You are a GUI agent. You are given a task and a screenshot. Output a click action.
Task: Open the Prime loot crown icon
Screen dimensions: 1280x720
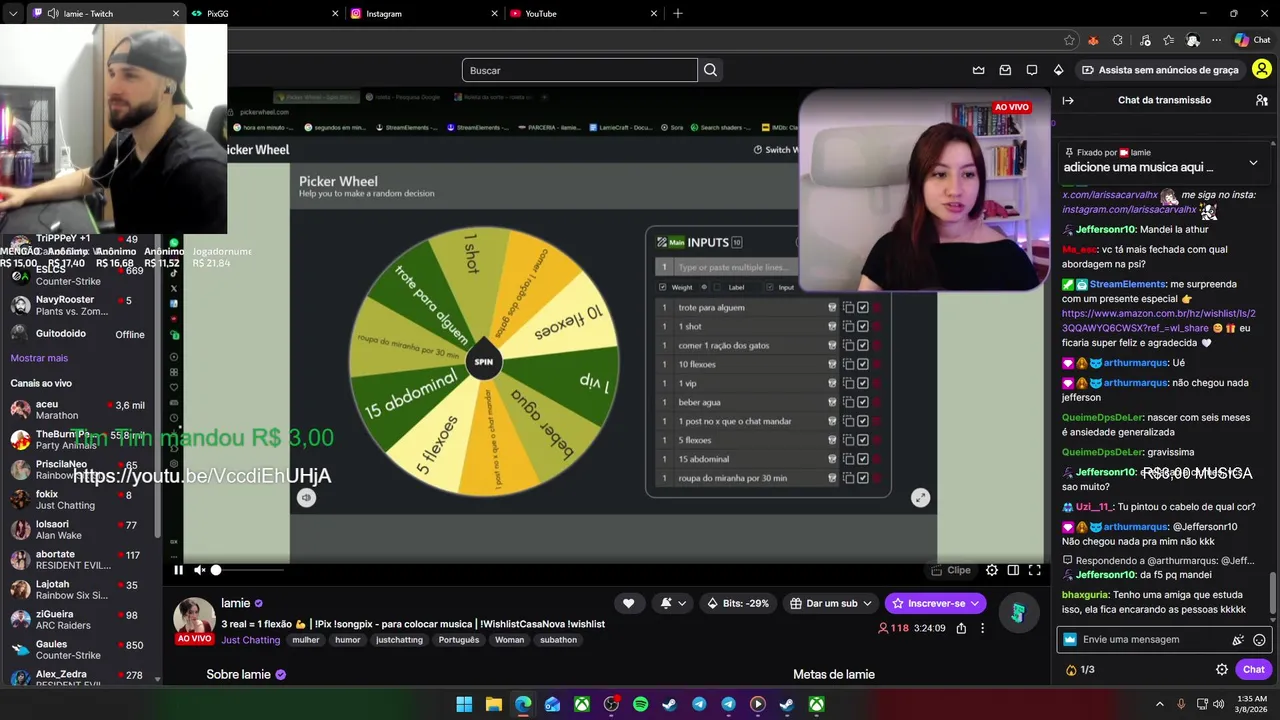(x=978, y=70)
